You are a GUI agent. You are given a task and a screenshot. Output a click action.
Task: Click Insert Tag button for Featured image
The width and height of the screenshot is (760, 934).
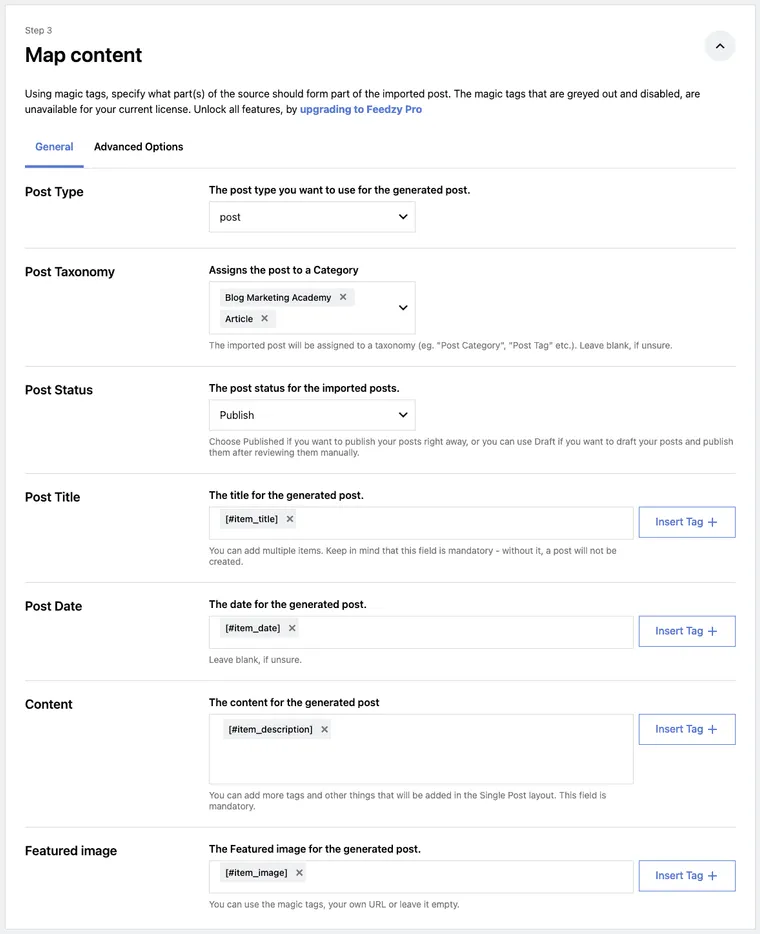click(687, 876)
